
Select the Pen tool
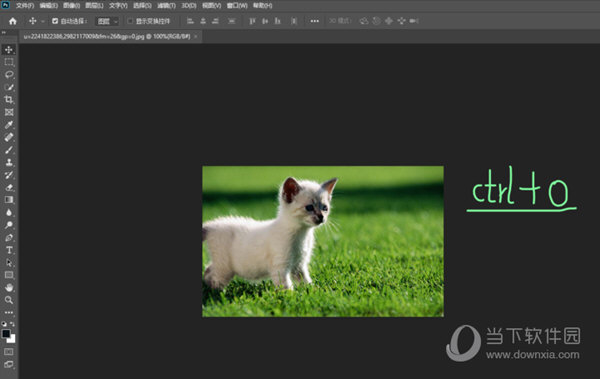click(x=9, y=237)
